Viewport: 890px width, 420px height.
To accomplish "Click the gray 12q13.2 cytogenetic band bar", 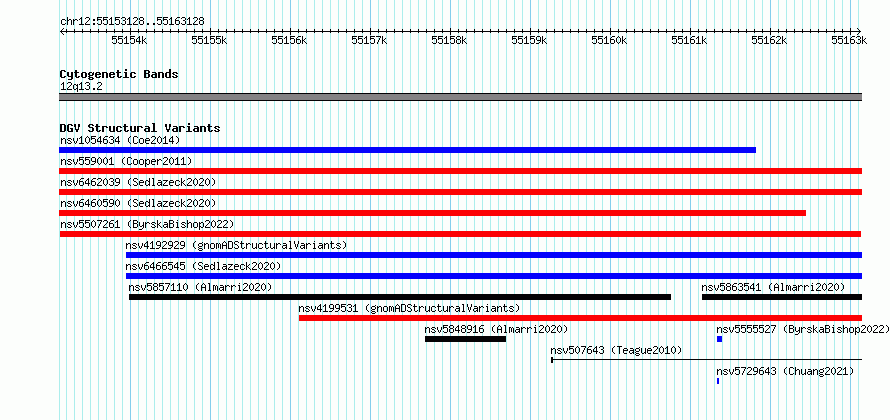I will (x=461, y=97).
